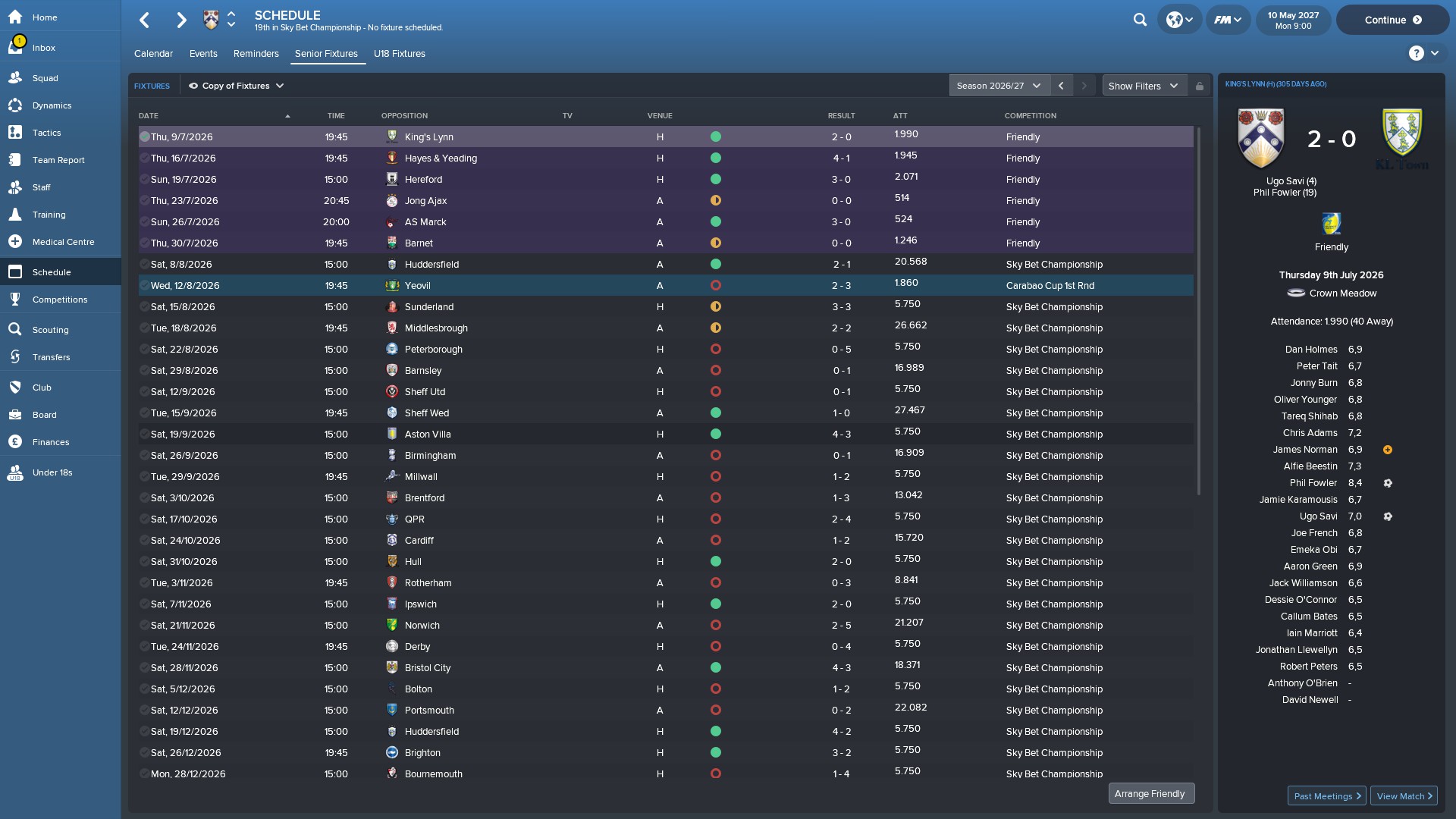The width and height of the screenshot is (1456, 819).
Task: Toggle the checkmark on King's Lynn fixture
Action: point(144,137)
